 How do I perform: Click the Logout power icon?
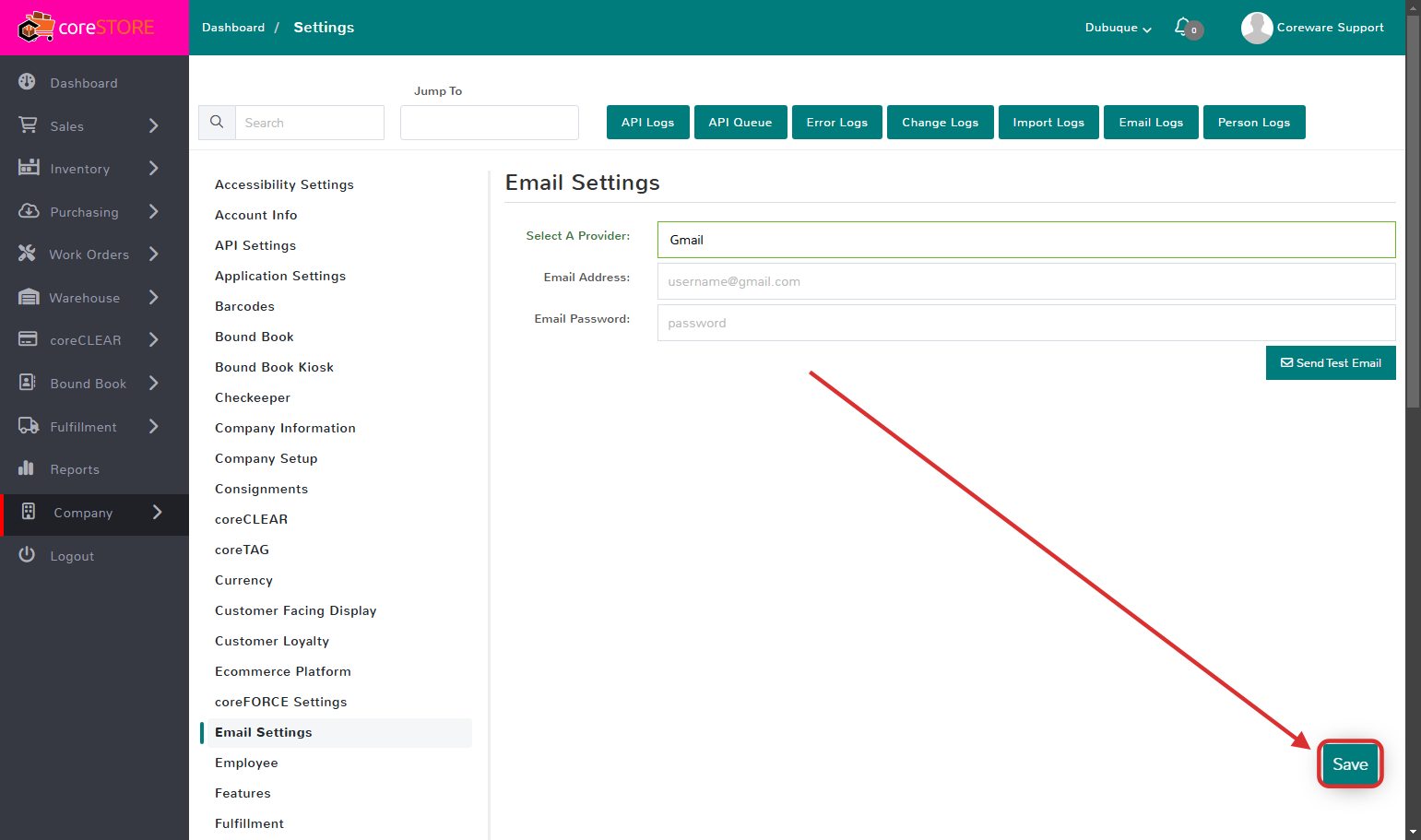(27, 554)
